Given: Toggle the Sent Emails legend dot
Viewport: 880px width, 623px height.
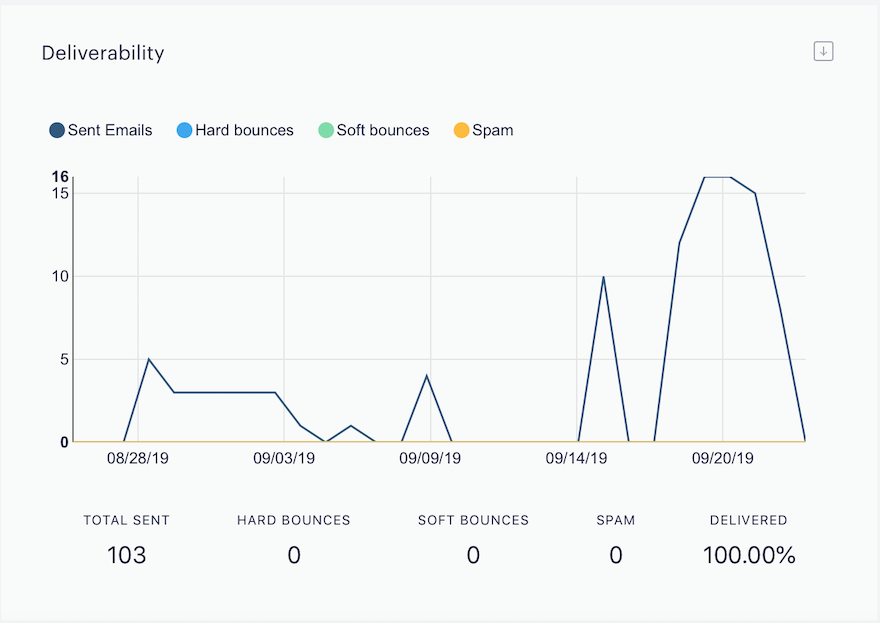Looking at the screenshot, I should pos(57,130).
